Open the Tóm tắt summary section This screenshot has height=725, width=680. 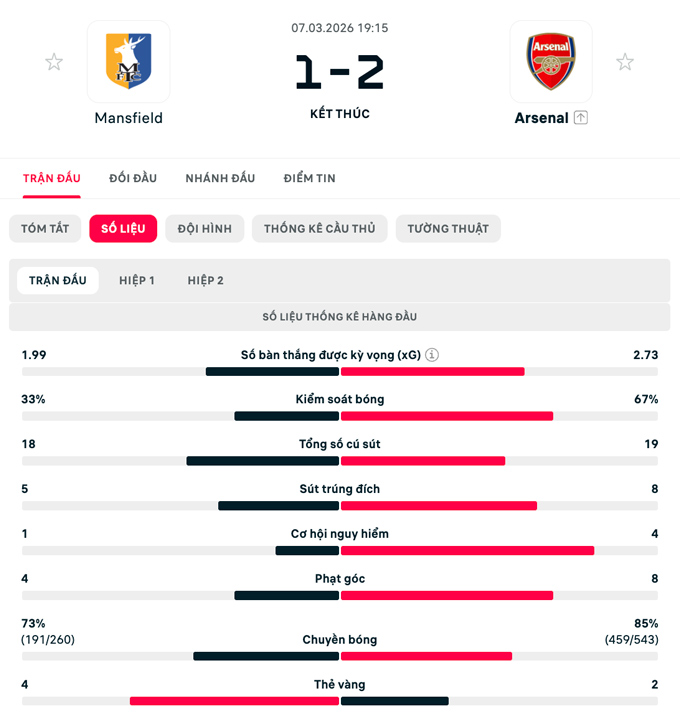(45, 229)
